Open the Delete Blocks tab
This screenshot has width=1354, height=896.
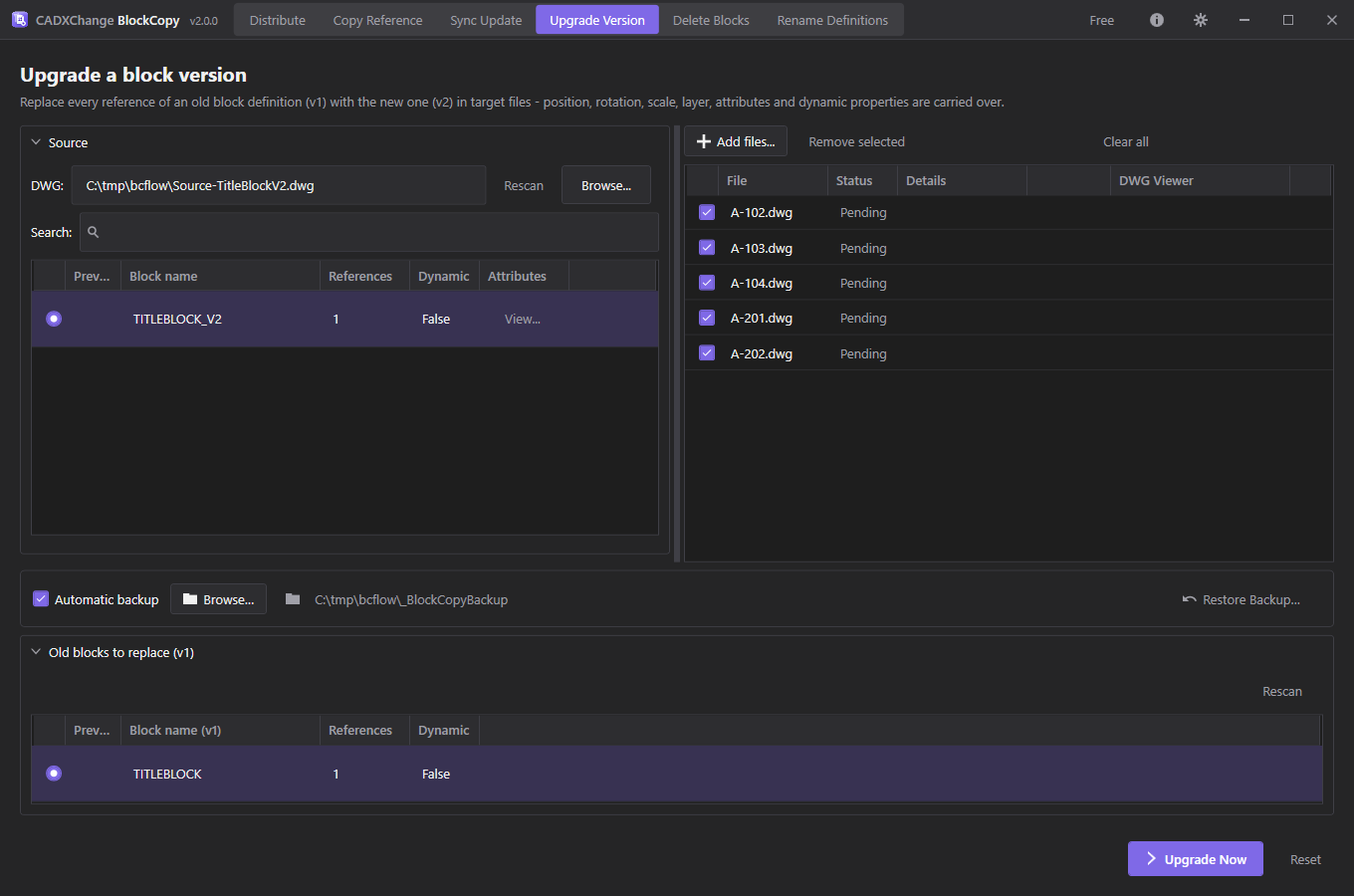711,20
